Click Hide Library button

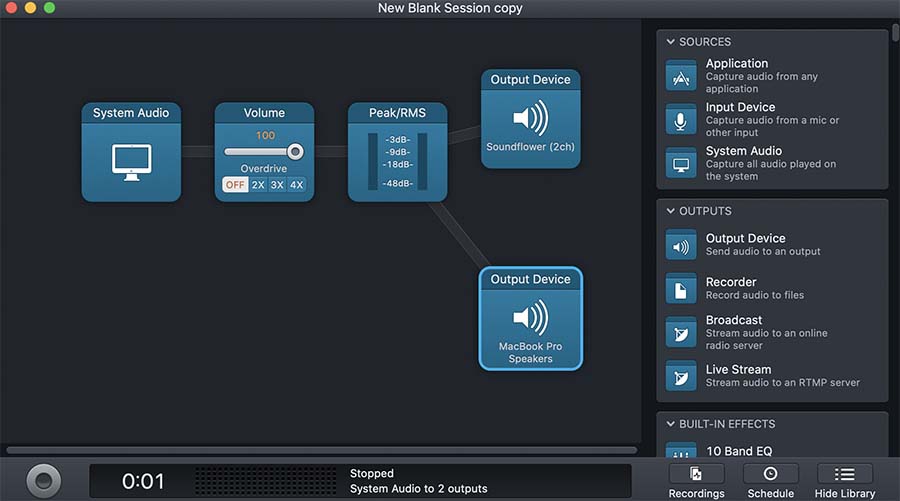click(x=844, y=480)
